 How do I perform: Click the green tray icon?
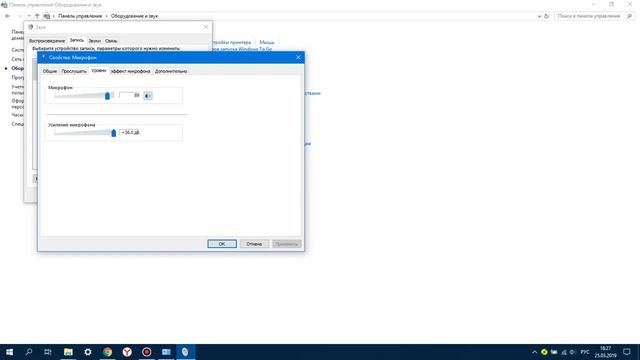tap(544, 352)
